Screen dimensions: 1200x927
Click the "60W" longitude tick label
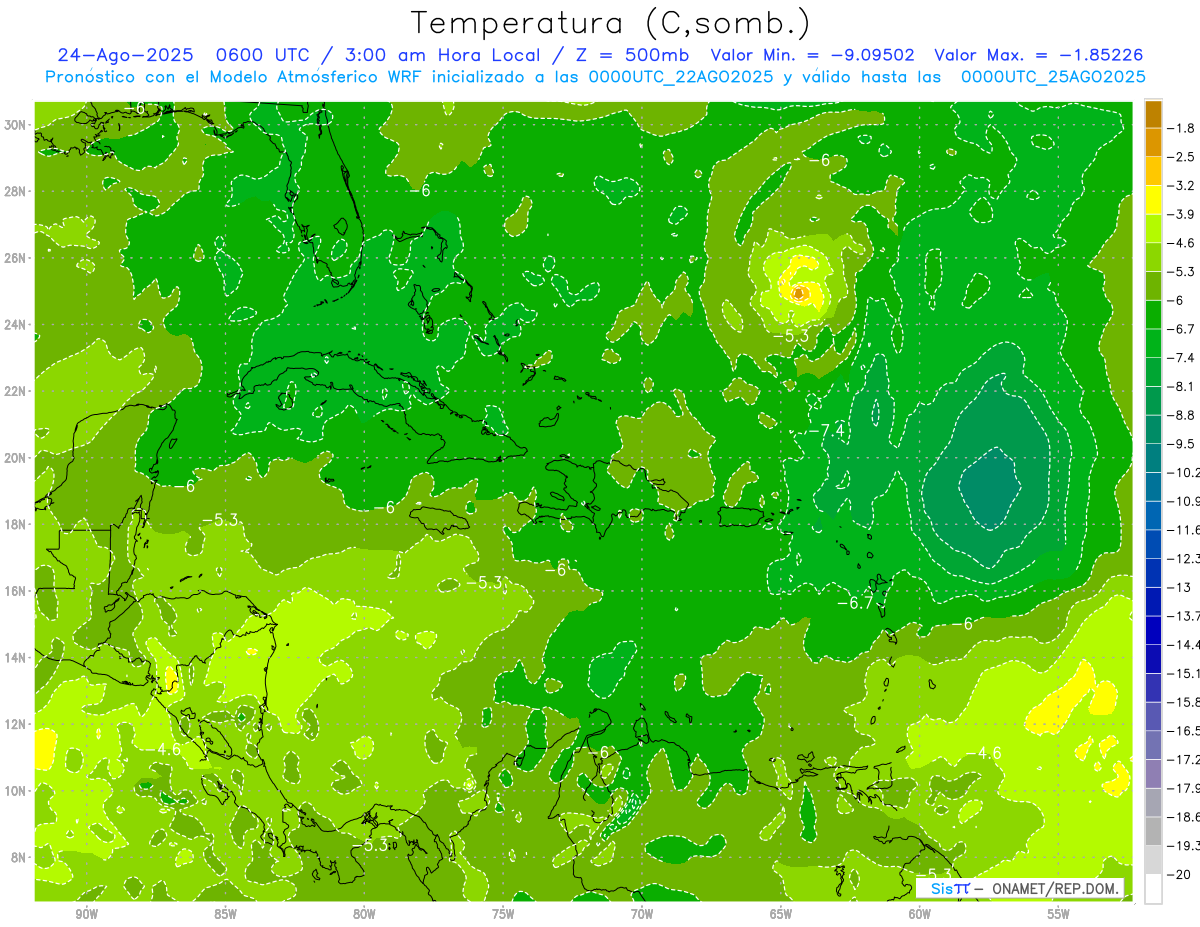click(920, 914)
